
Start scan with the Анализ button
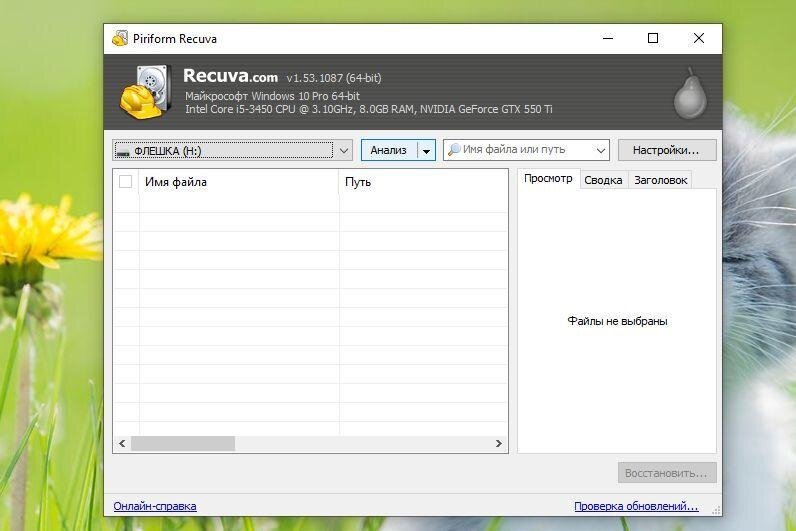[389, 150]
